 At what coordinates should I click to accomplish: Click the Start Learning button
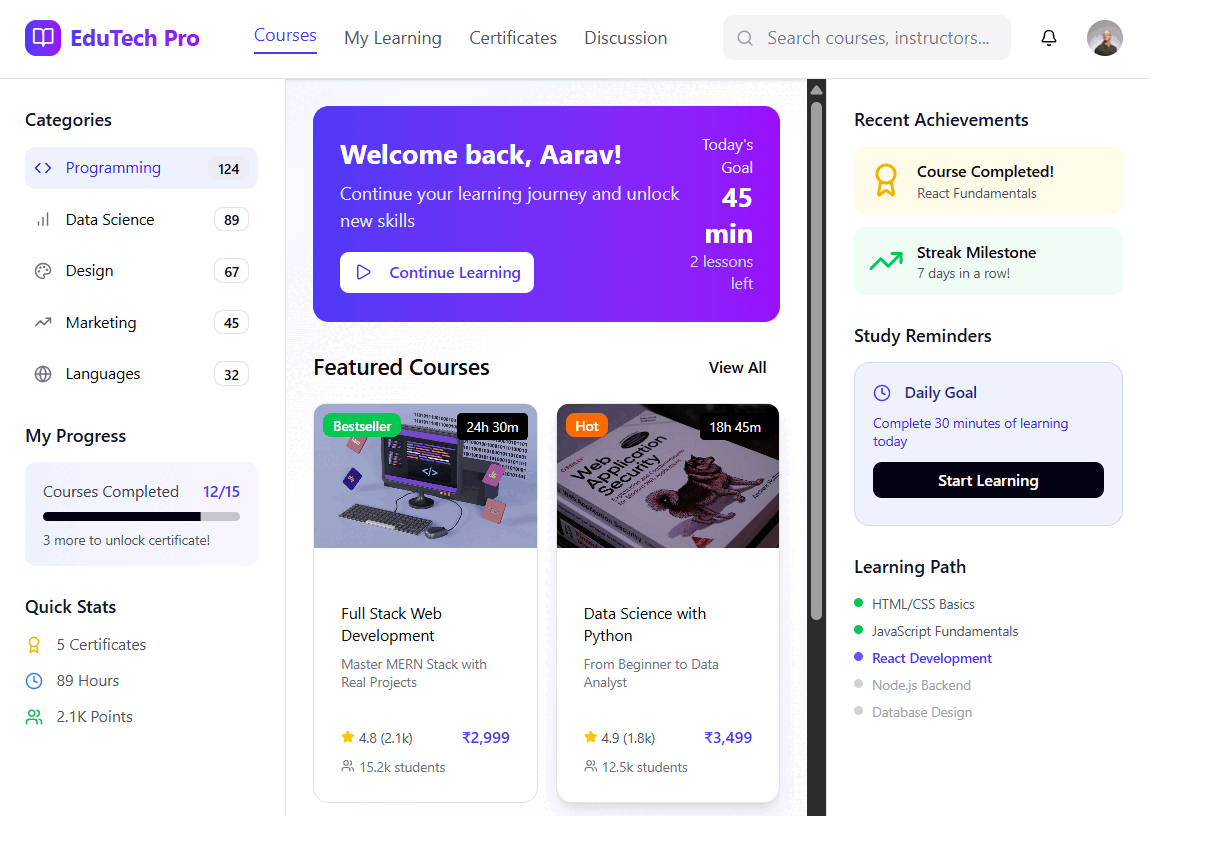coord(988,480)
